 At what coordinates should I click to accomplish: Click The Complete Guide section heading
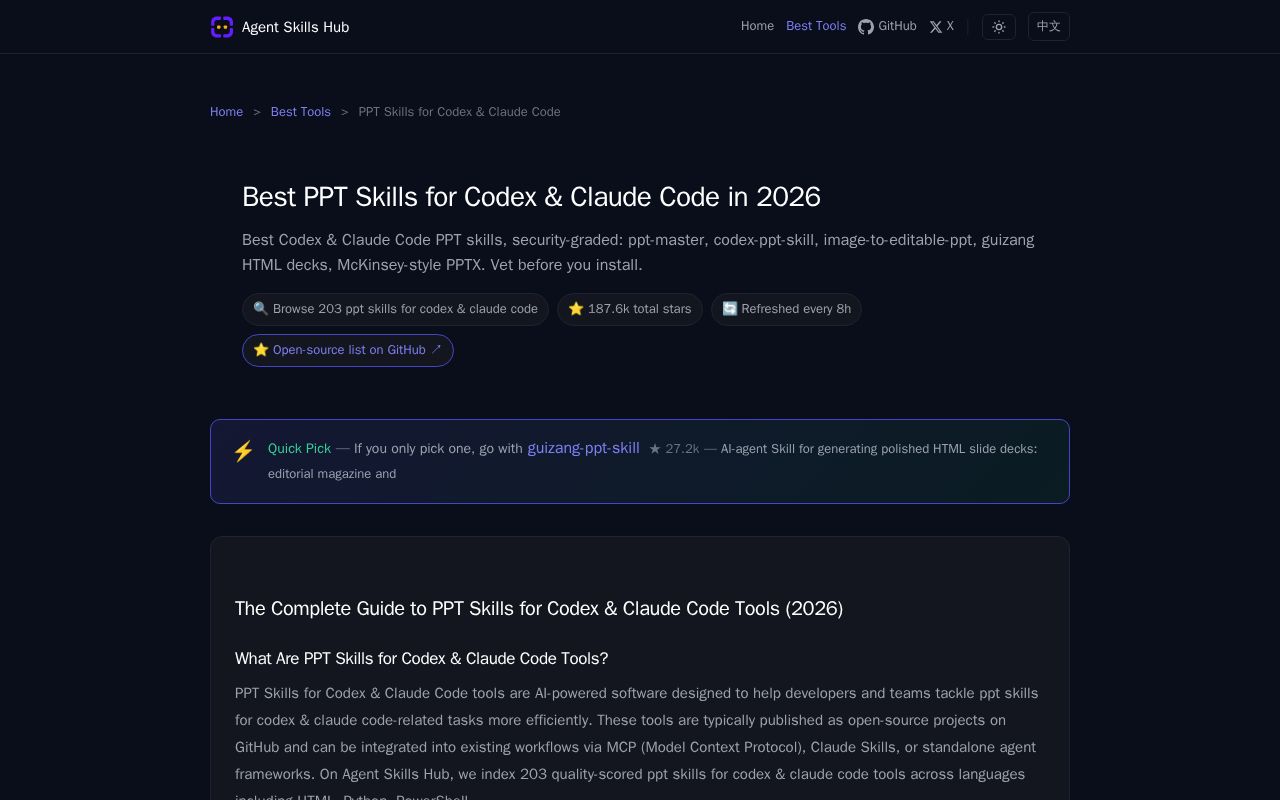[x=539, y=609]
